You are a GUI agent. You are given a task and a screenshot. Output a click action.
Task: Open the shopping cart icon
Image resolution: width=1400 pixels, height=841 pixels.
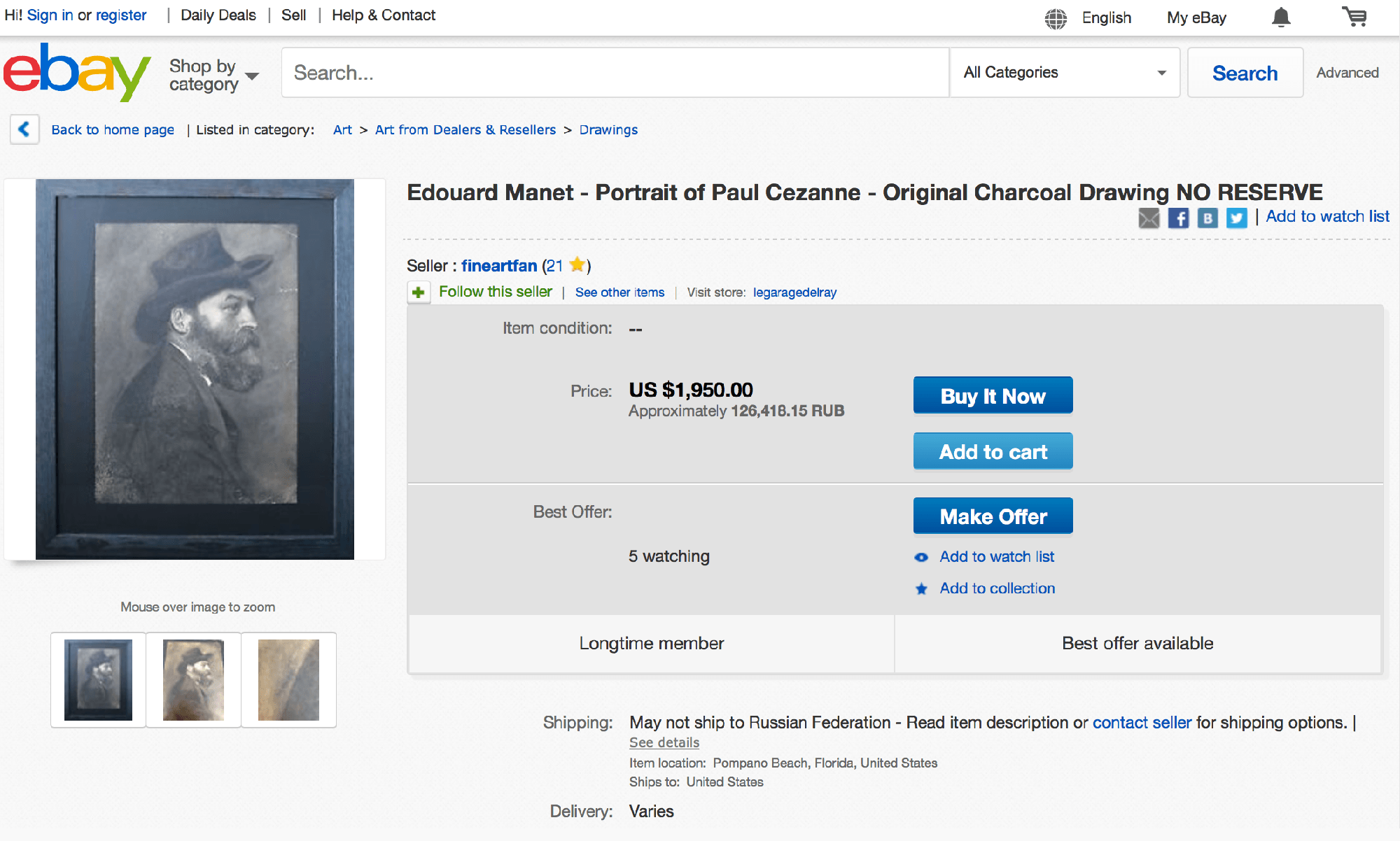coord(1354,17)
